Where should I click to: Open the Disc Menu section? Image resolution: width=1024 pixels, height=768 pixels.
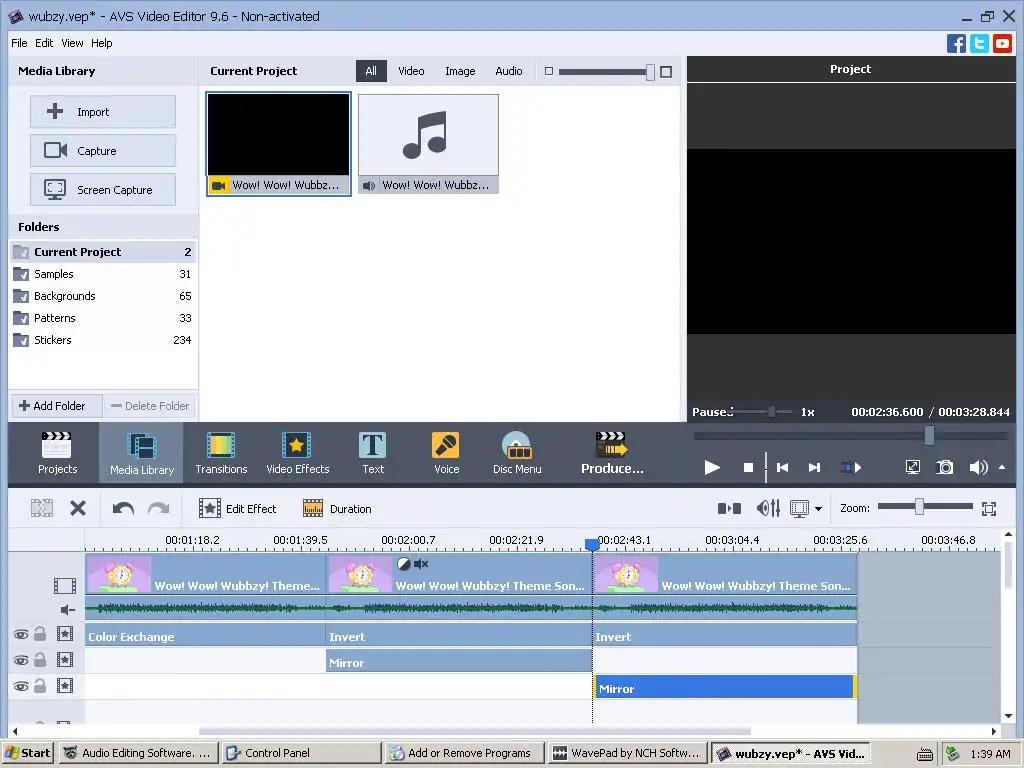517,453
